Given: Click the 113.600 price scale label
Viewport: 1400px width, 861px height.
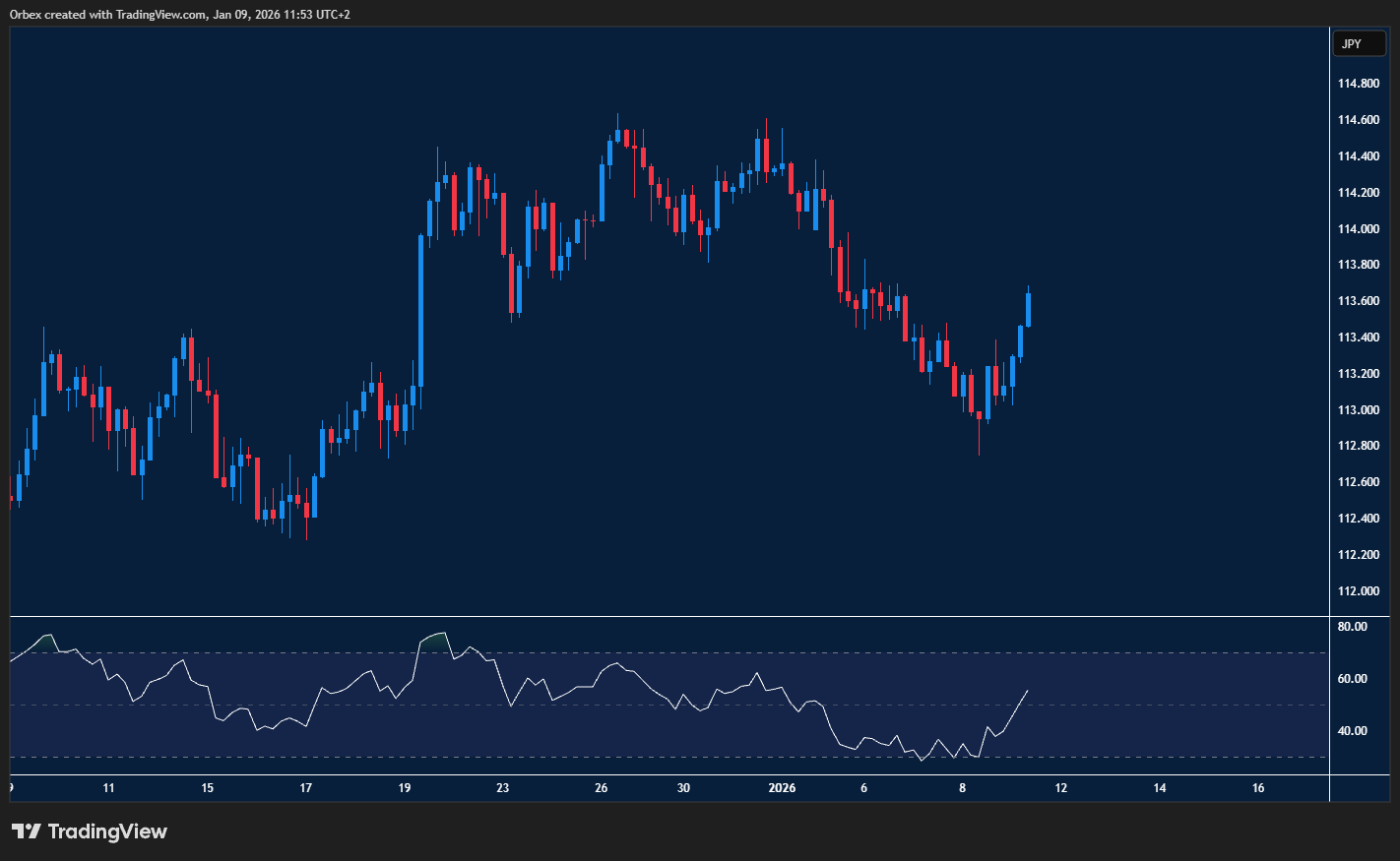Looking at the screenshot, I should click(1358, 301).
